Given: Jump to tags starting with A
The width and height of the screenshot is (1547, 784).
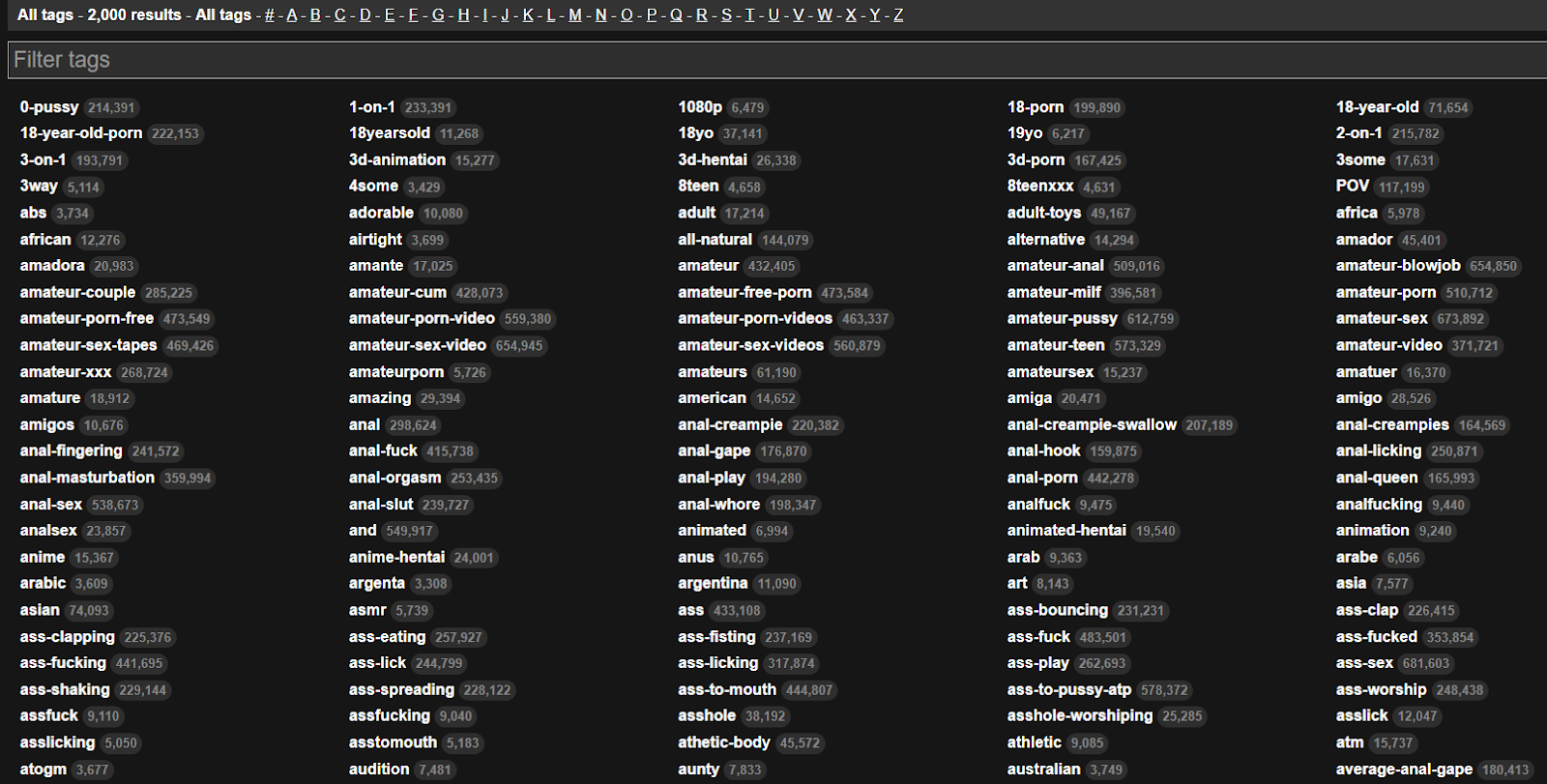Looking at the screenshot, I should pyautogui.click(x=292, y=15).
